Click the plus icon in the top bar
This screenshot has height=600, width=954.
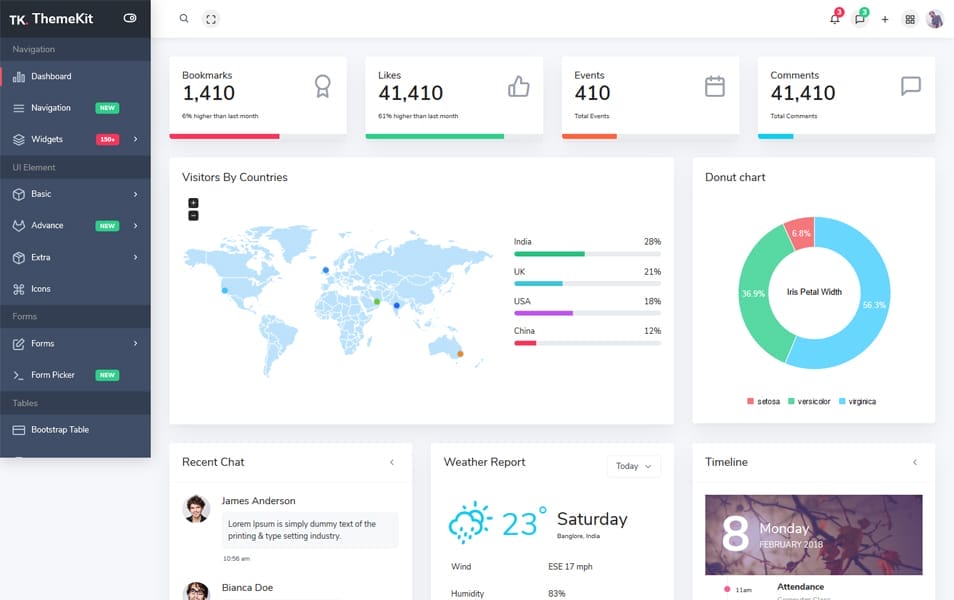pyautogui.click(x=884, y=18)
